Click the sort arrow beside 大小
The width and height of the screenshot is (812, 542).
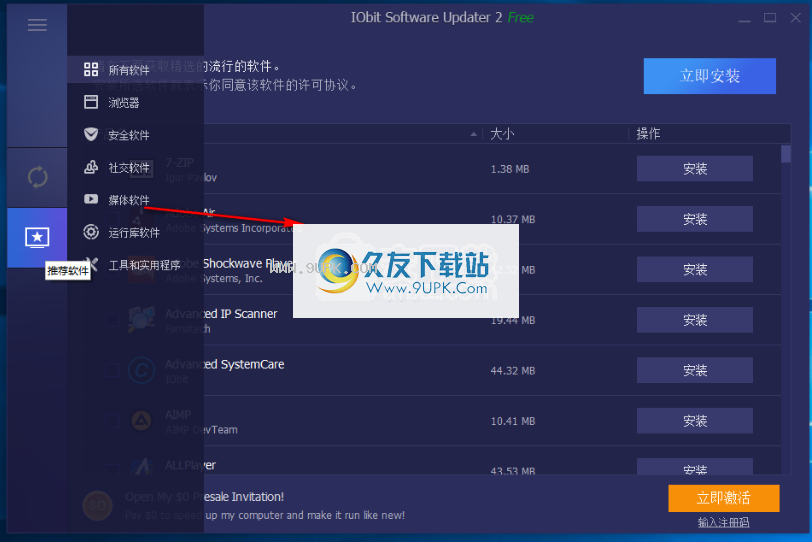tap(473, 134)
